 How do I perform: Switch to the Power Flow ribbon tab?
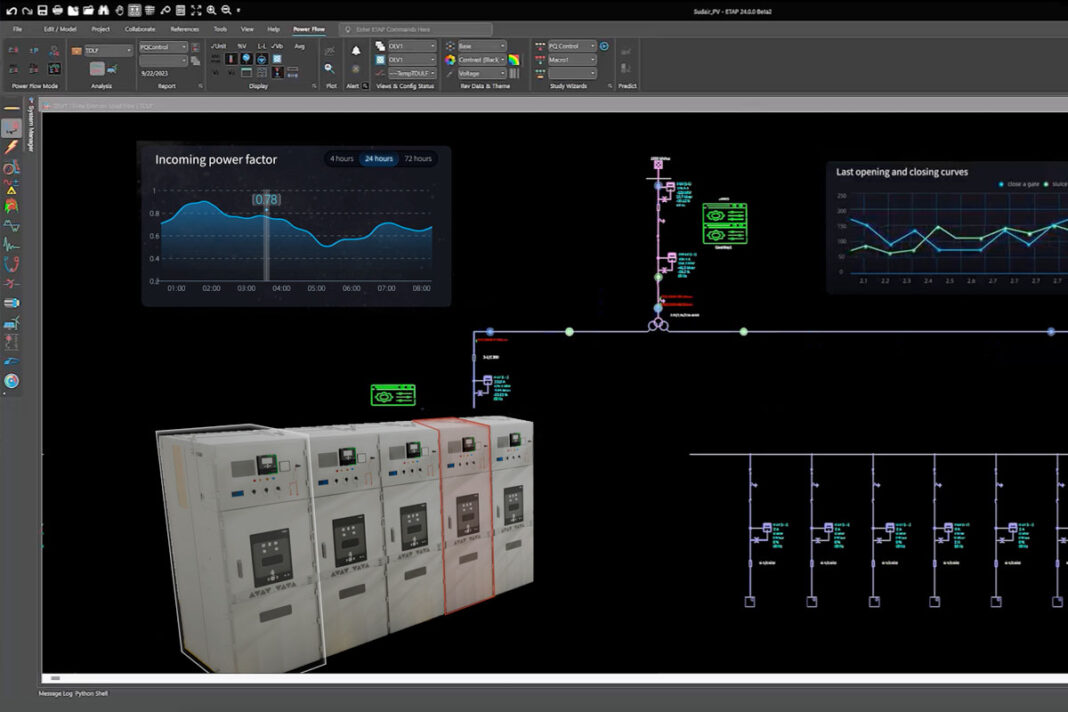point(308,29)
